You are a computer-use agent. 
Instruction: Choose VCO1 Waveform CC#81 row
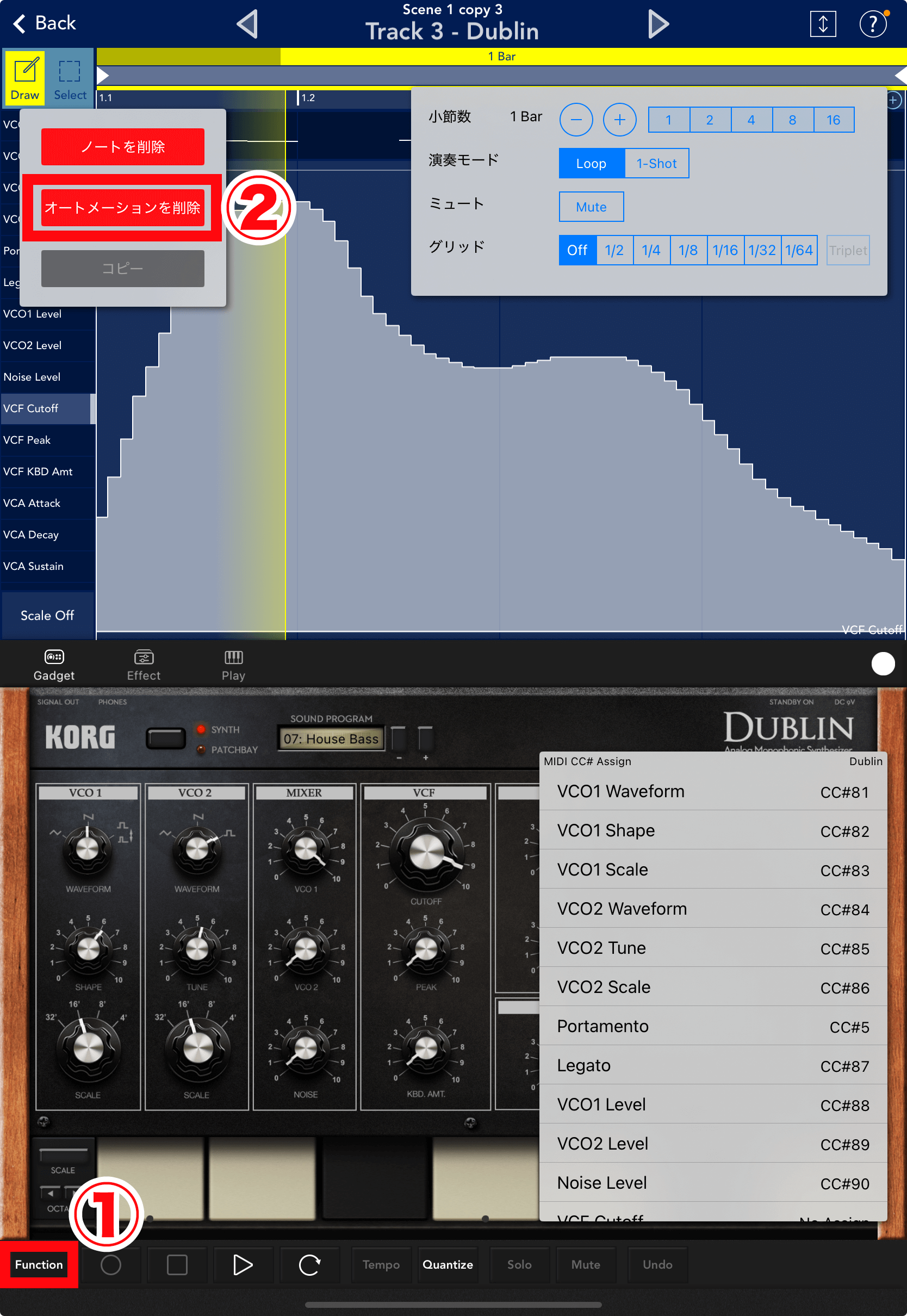[713, 792]
